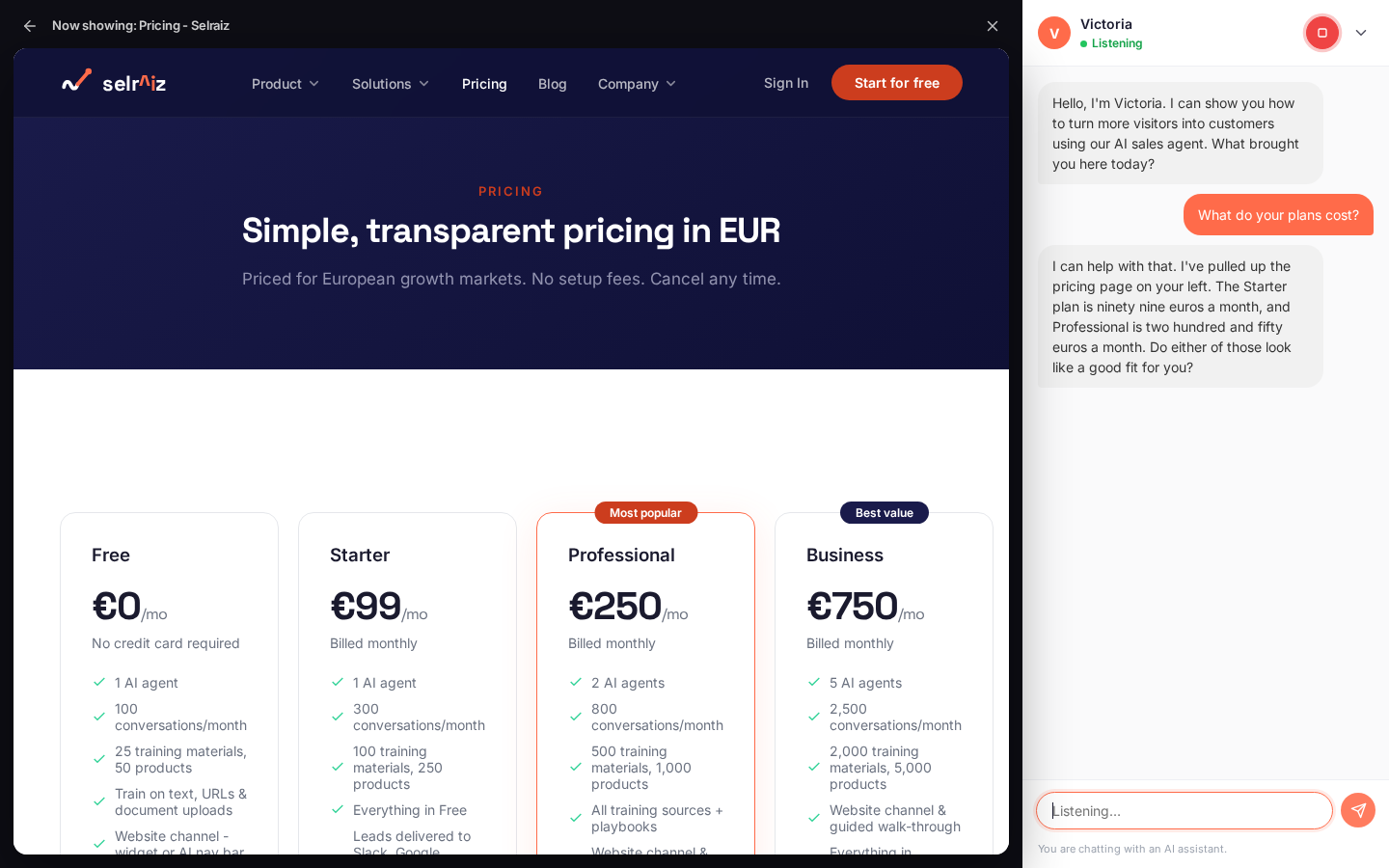1389x868 pixels.
Task: Expand the Company menu
Action: pos(637,84)
